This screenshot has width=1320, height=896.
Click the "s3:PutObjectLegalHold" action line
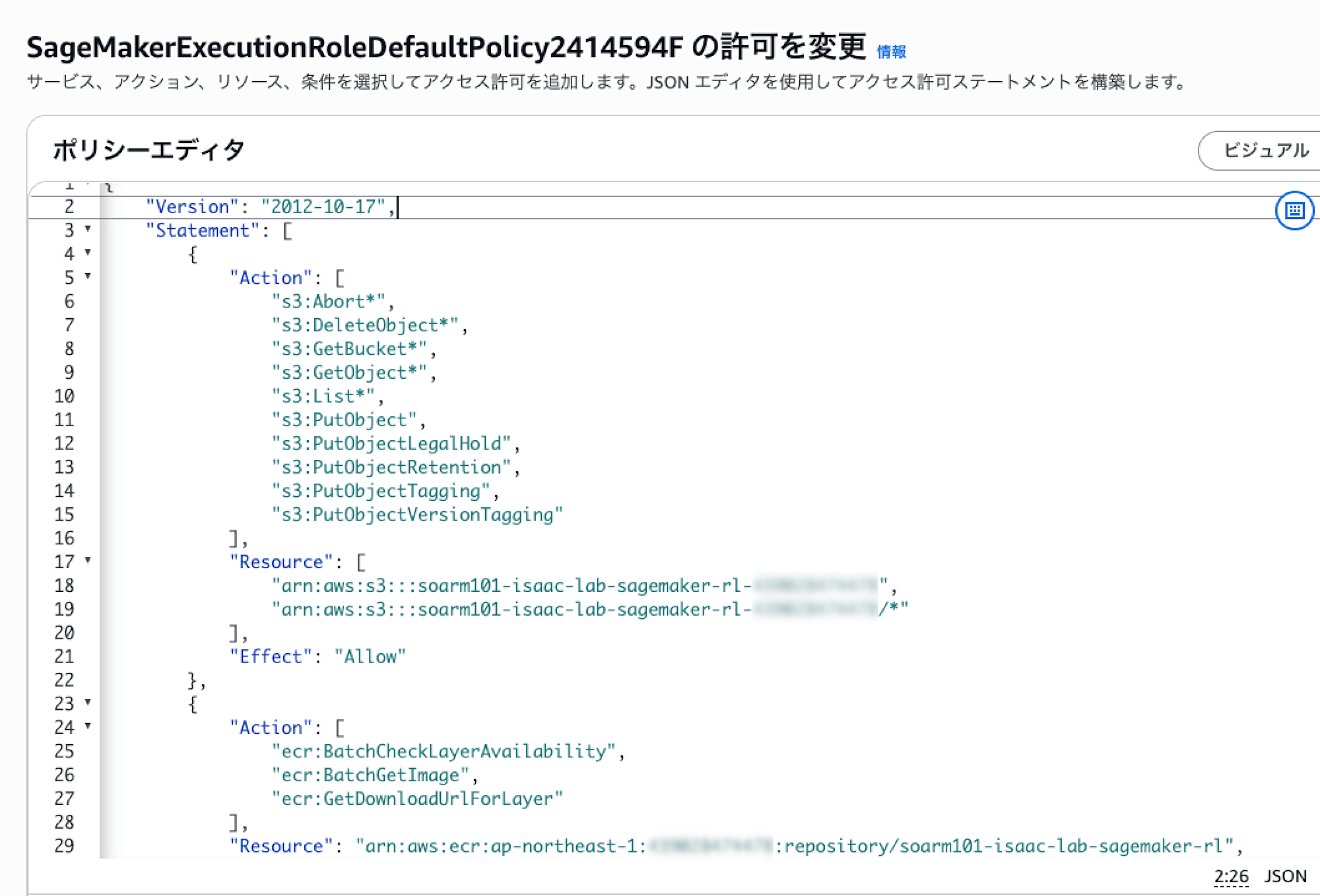pyautogui.click(x=396, y=444)
